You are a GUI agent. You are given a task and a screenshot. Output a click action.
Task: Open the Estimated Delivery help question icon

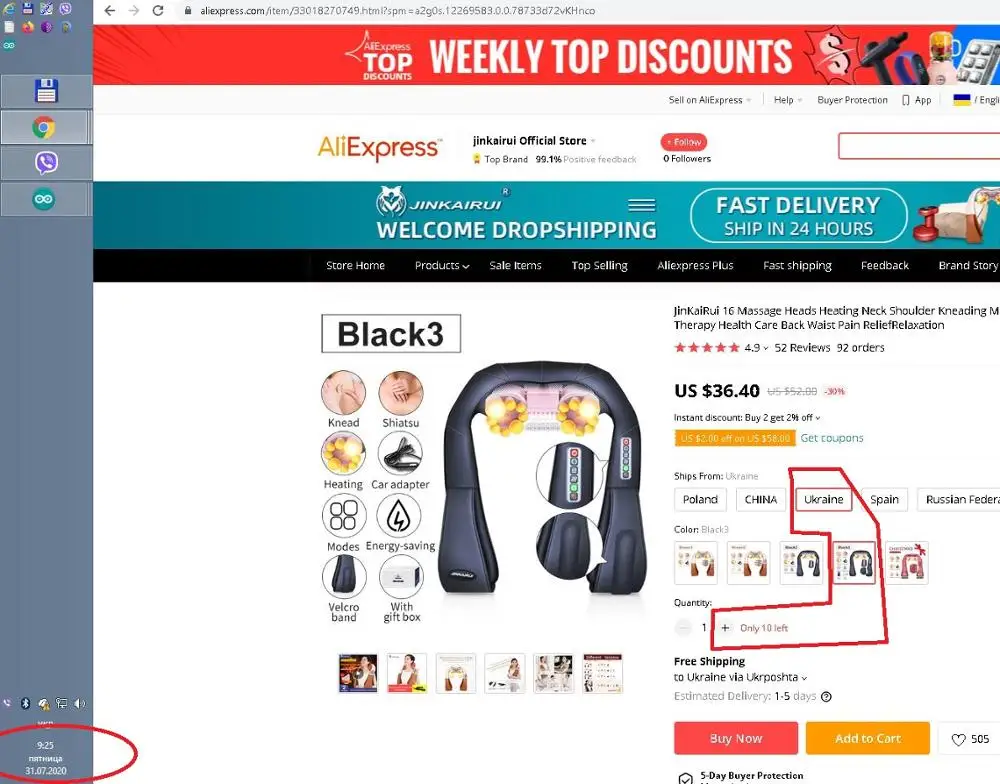point(827,697)
